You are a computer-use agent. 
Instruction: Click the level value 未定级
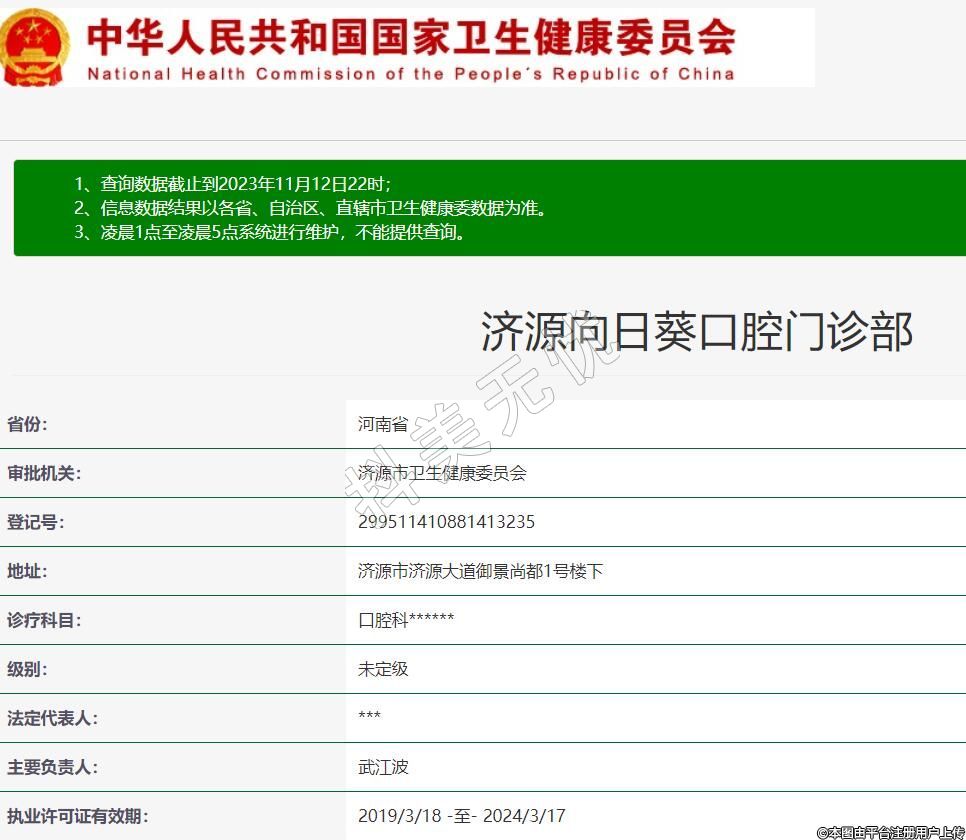(383, 669)
